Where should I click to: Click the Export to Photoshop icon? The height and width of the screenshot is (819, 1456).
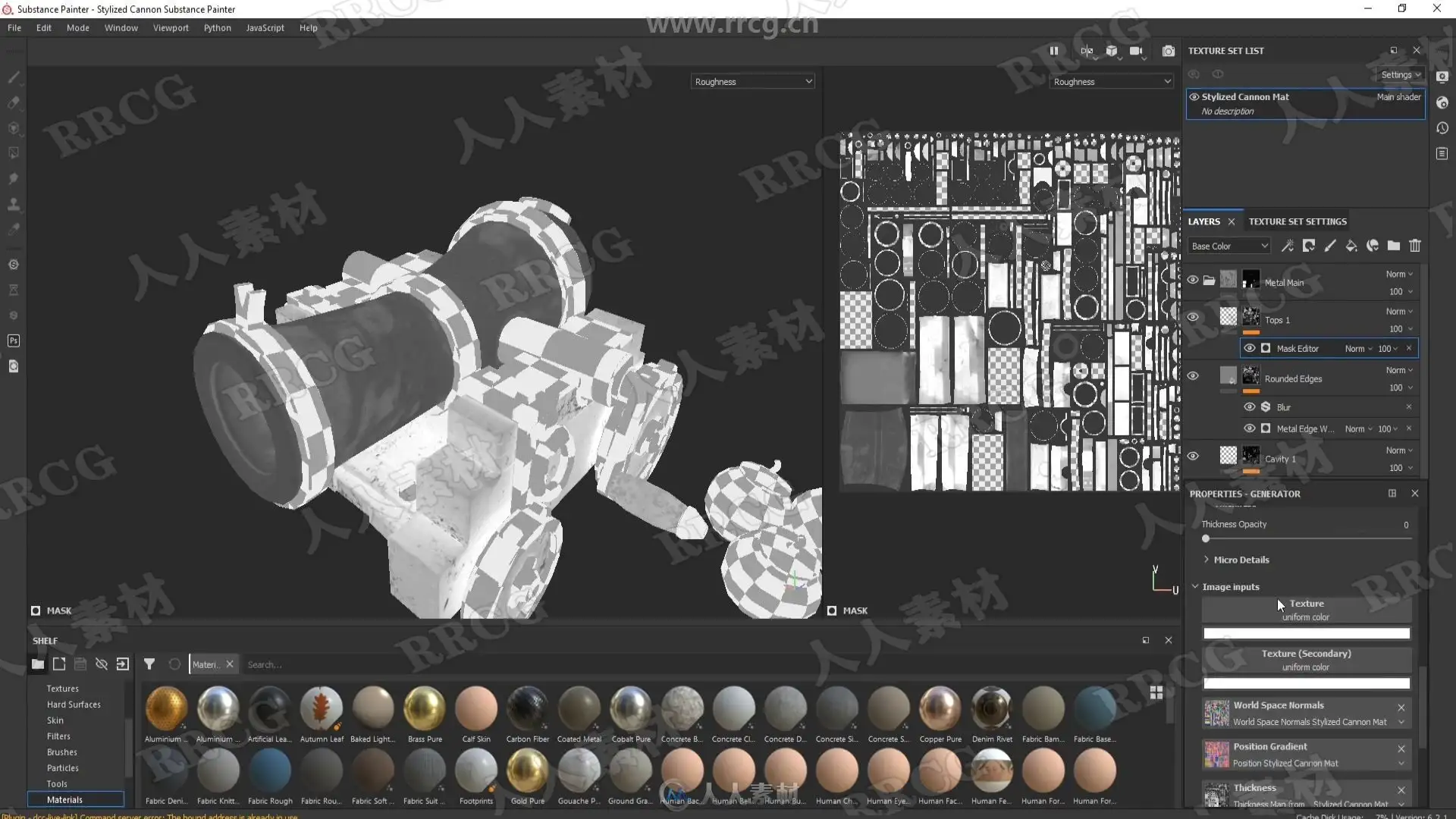coord(14,341)
